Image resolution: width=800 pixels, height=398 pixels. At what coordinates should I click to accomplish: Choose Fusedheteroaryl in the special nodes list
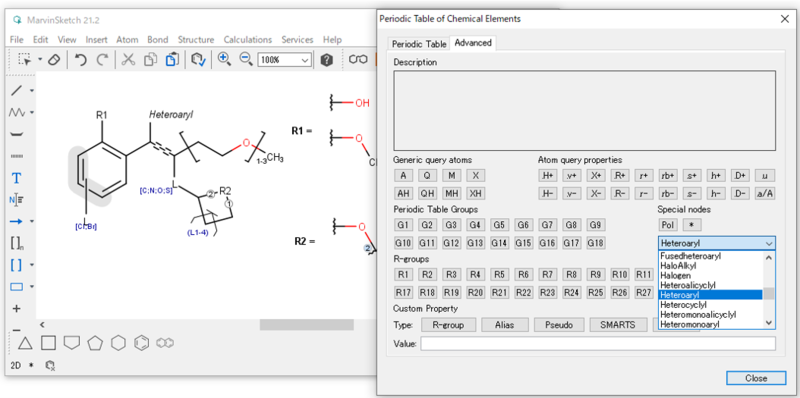coord(710,256)
